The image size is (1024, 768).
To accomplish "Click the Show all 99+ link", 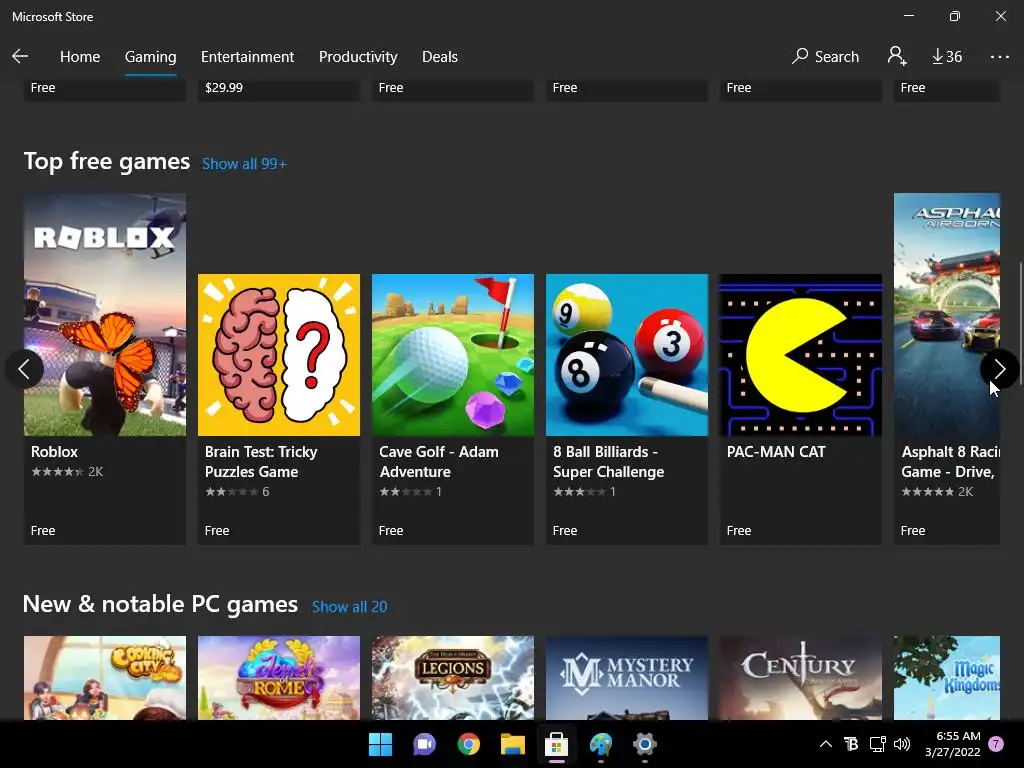I will (x=244, y=164).
